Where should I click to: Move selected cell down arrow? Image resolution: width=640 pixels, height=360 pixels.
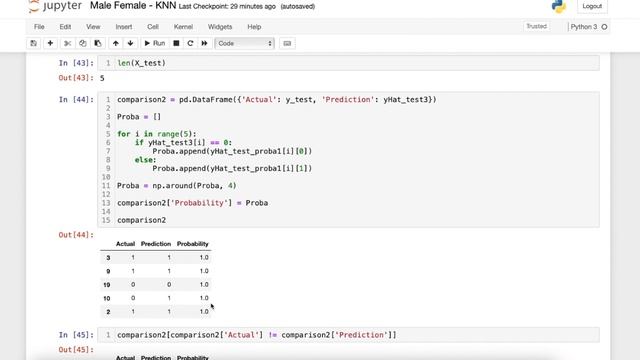[x=130, y=43]
